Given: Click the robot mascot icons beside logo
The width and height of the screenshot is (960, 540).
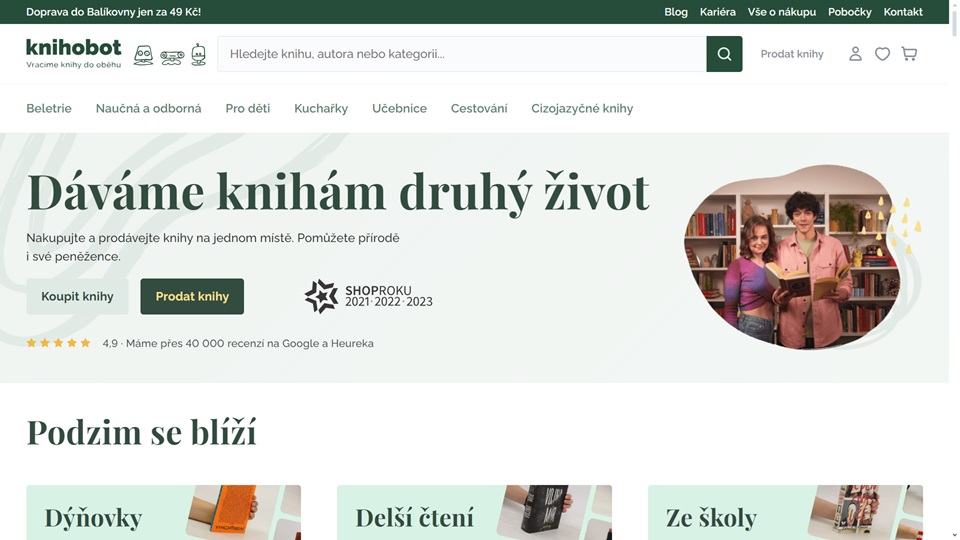Looking at the screenshot, I should click(x=170, y=55).
